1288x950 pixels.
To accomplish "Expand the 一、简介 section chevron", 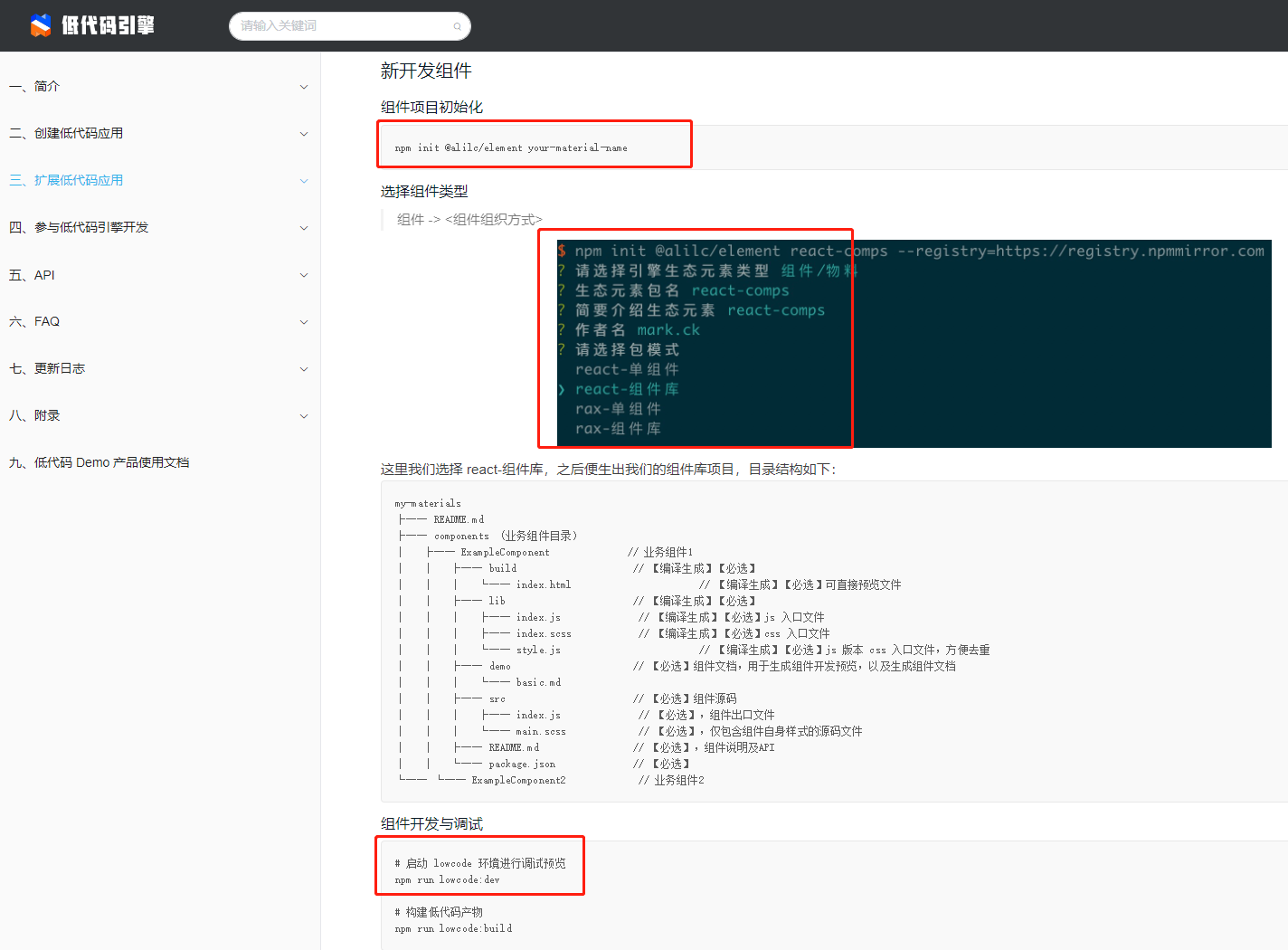I will pyautogui.click(x=304, y=87).
